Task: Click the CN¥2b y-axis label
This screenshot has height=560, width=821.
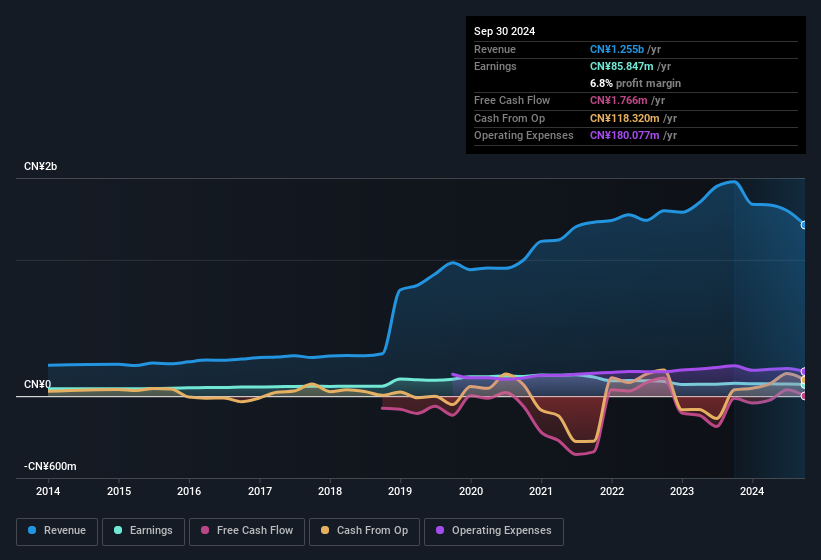Action: click(40, 166)
